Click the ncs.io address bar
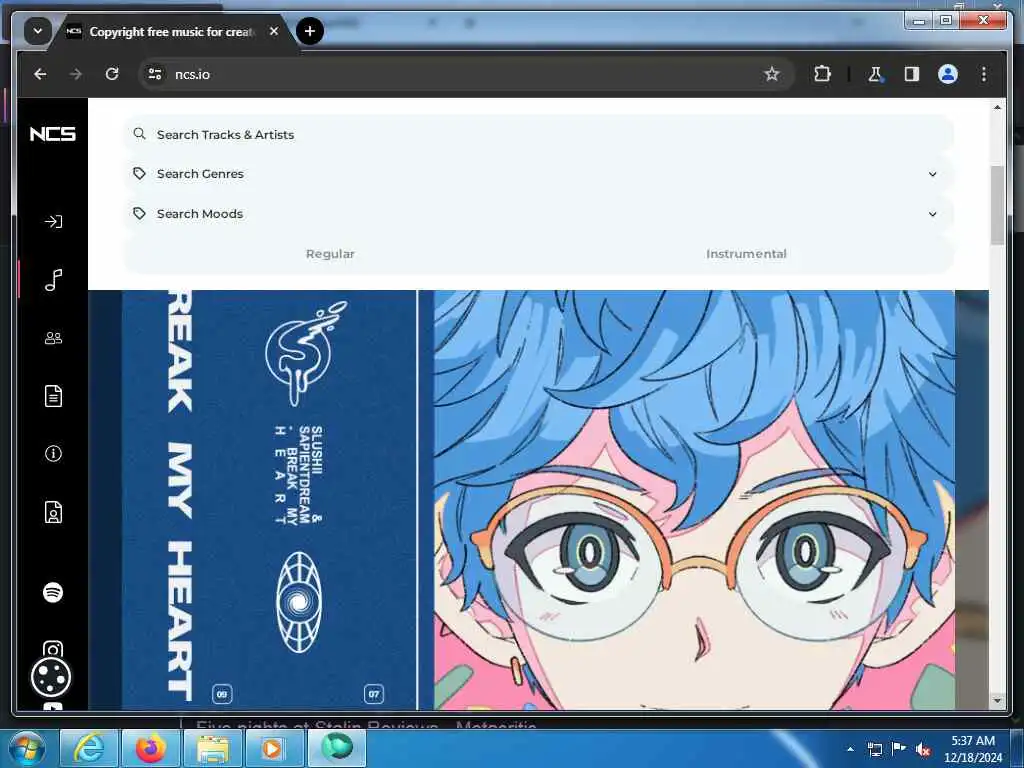This screenshot has height=768, width=1024. (x=467, y=74)
